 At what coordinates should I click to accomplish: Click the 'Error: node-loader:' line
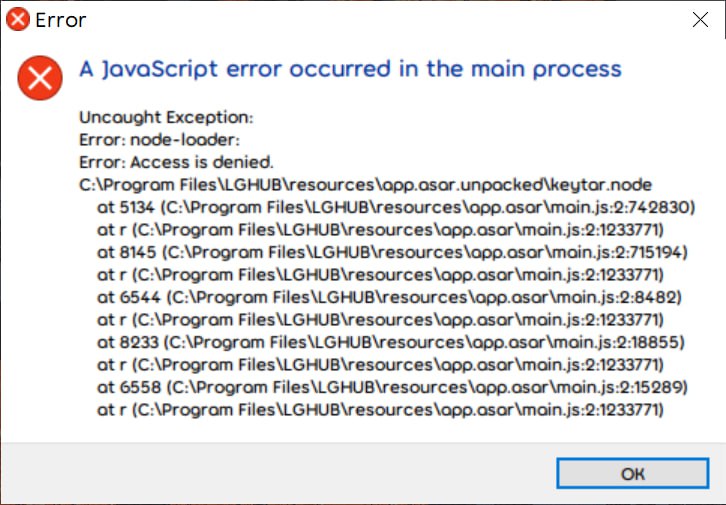click(x=160, y=140)
